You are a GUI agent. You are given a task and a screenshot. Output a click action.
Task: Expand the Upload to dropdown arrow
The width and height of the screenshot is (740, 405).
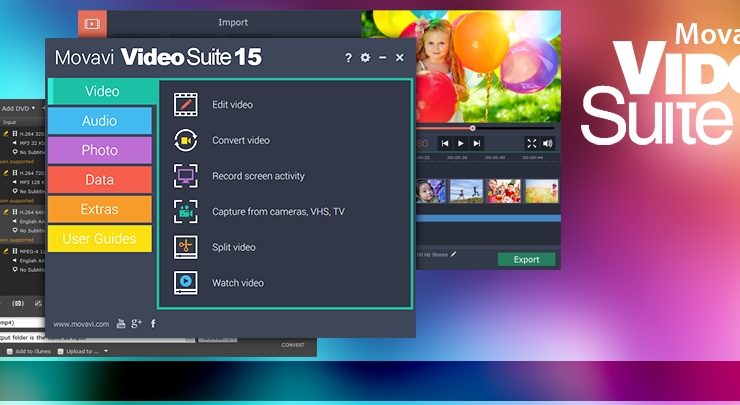[106, 351]
